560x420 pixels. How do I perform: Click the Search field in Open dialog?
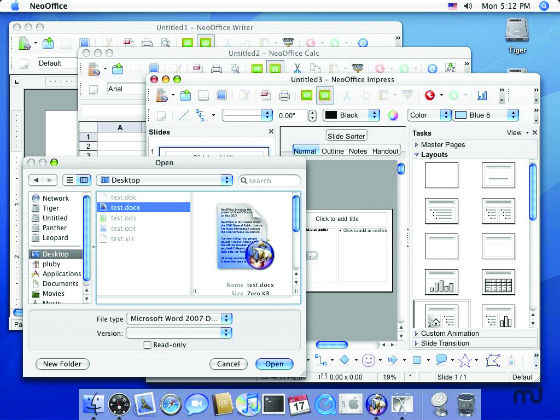pos(269,180)
